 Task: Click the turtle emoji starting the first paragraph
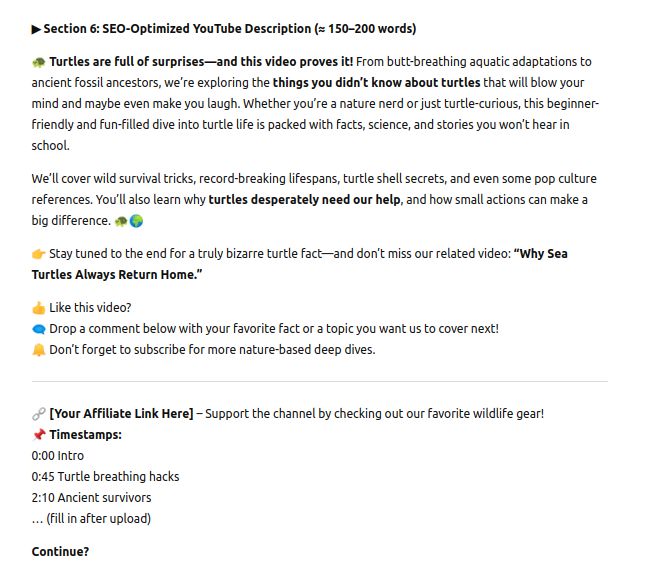pyautogui.click(x=38, y=62)
